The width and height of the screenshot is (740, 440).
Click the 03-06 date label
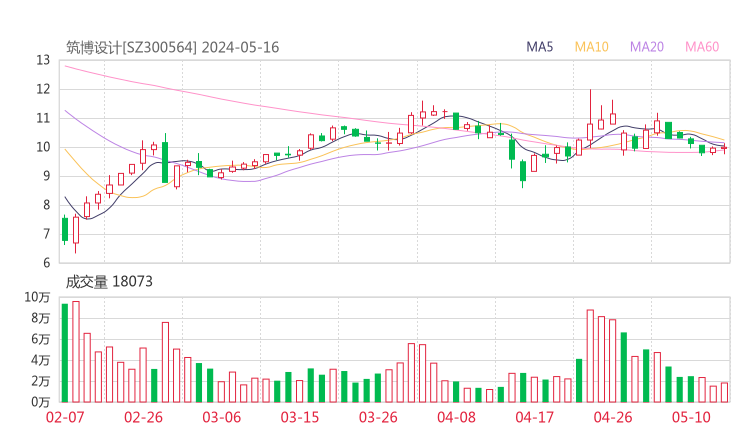[221, 417]
